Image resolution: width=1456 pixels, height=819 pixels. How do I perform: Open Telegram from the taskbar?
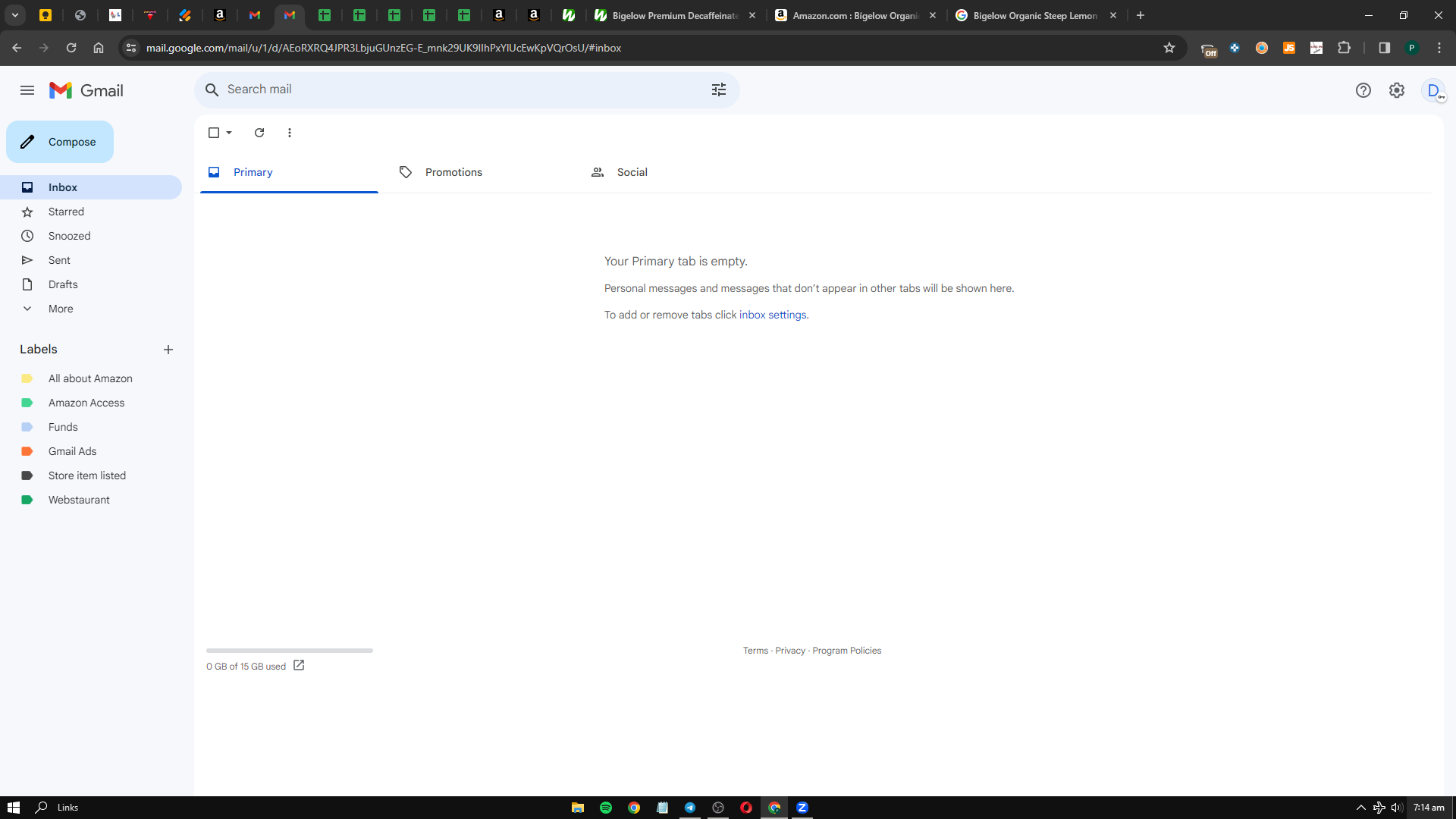coord(690,808)
